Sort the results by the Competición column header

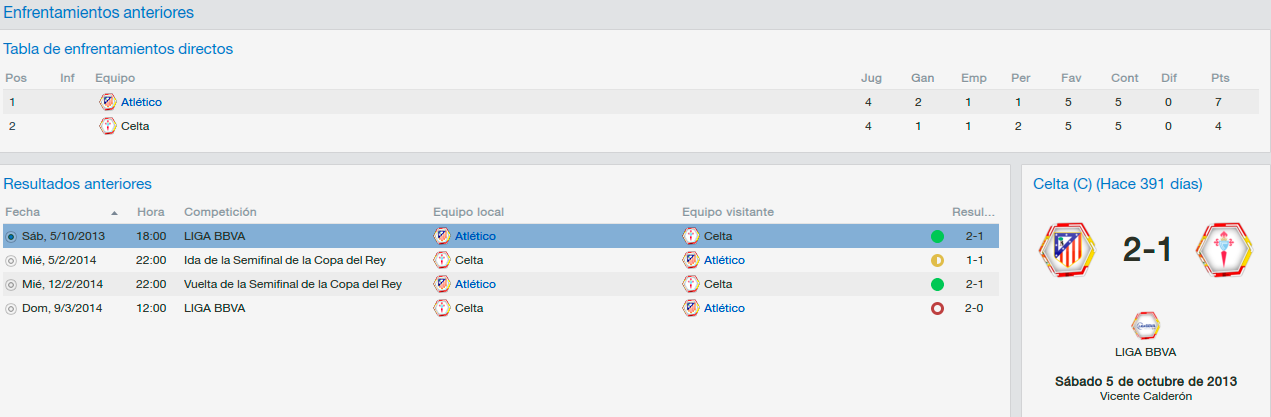[220, 212]
